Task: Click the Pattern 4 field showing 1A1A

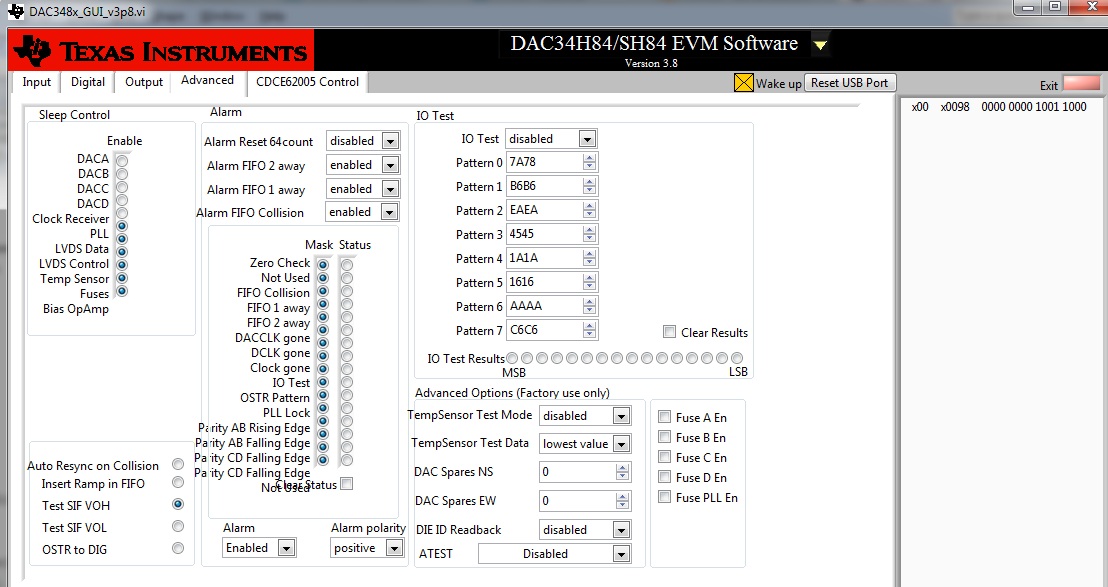Action: pos(544,259)
